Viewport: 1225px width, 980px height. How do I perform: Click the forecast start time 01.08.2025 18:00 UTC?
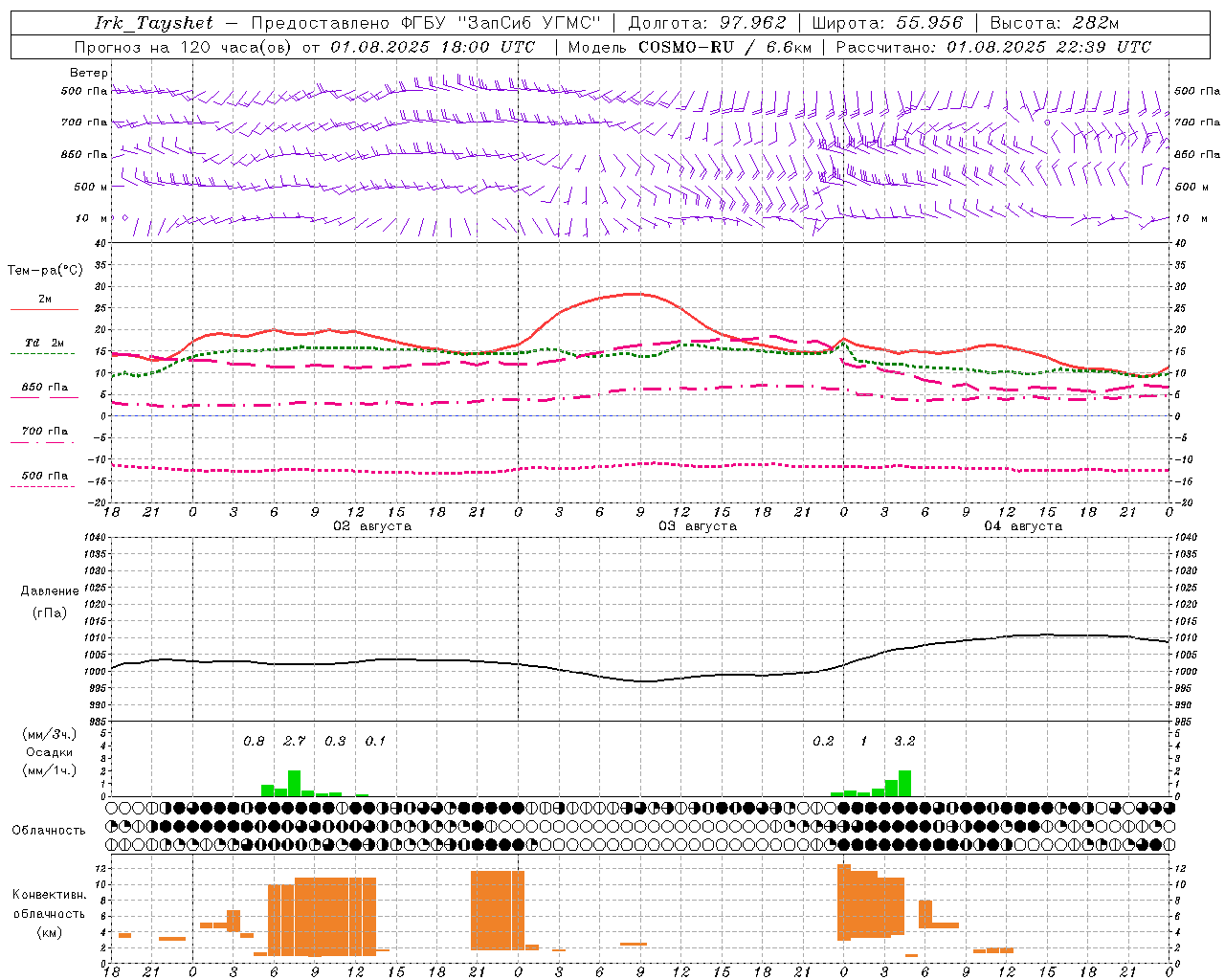pyautogui.click(x=433, y=47)
